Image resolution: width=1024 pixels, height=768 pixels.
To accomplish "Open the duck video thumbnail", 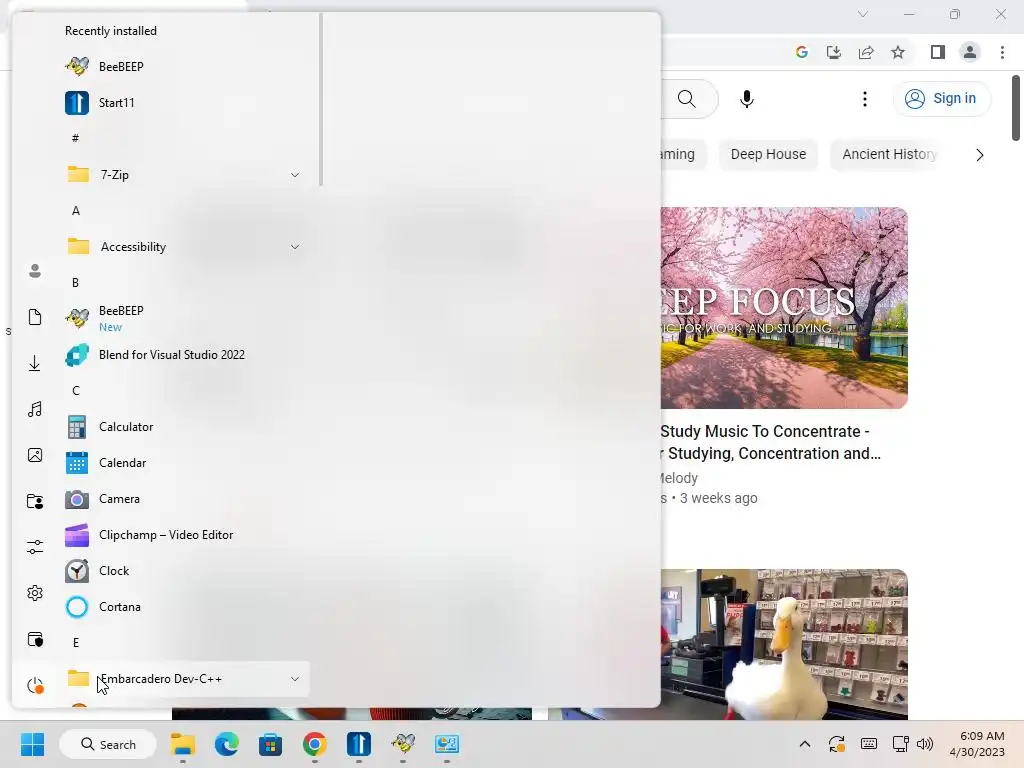I will [x=784, y=644].
